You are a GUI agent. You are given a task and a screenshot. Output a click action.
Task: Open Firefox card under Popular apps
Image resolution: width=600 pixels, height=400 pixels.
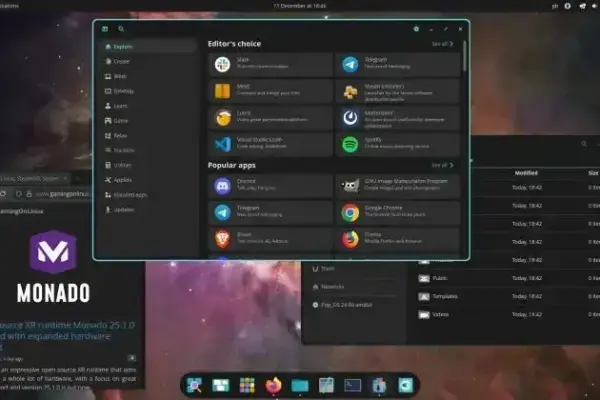tap(398, 239)
